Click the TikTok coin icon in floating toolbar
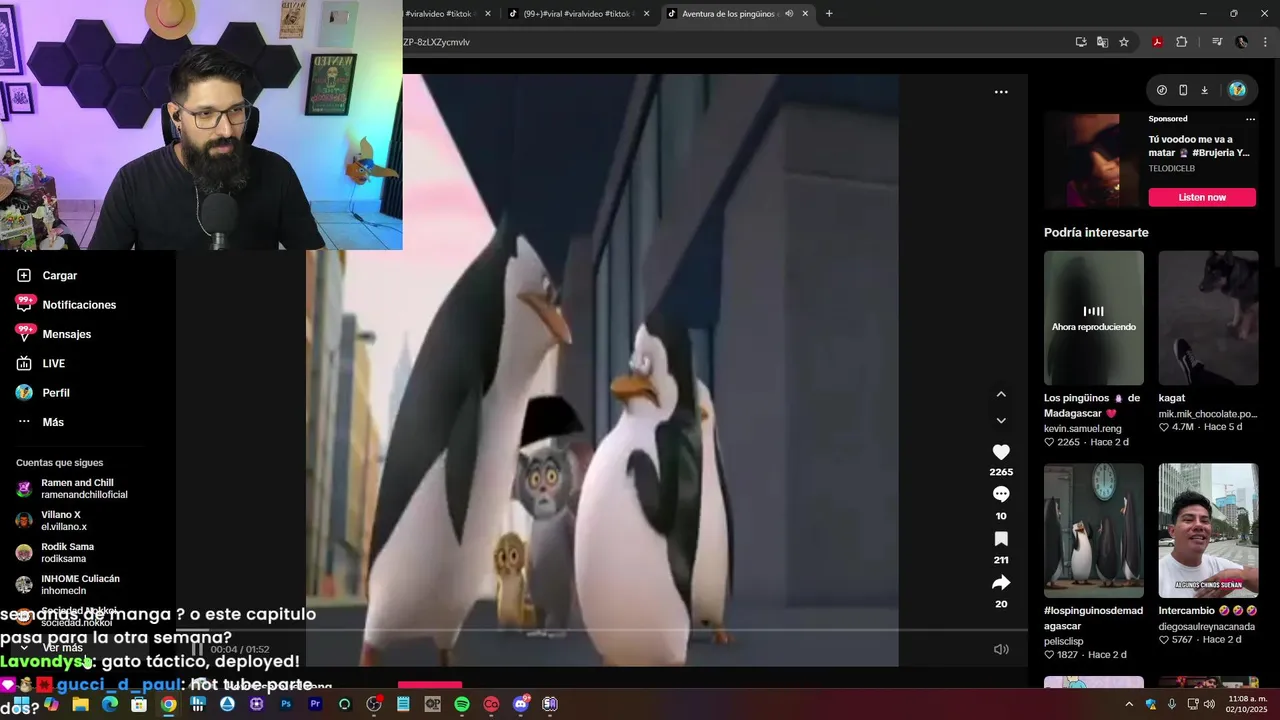Image resolution: width=1280 pixels, height=720 pixels. [x=1162, y=90]
